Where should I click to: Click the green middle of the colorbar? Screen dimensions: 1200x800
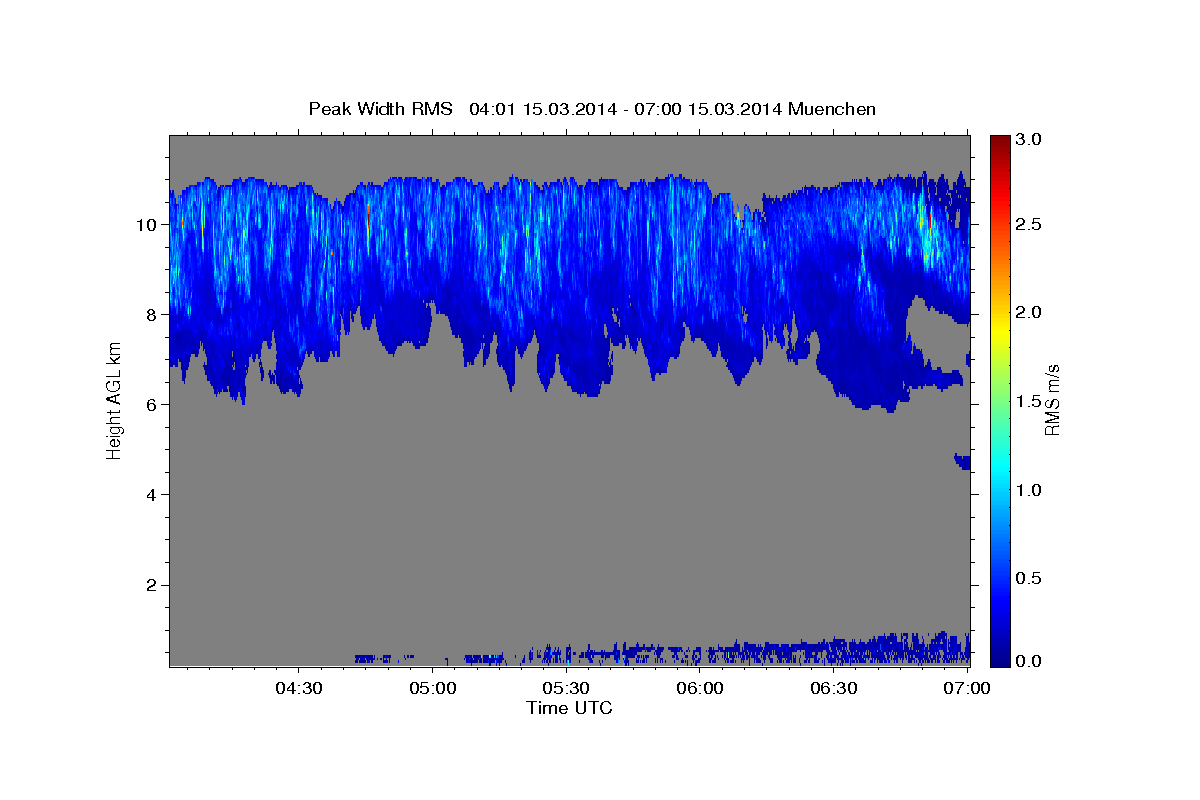pyautogui.click(x=1000, y=400)
